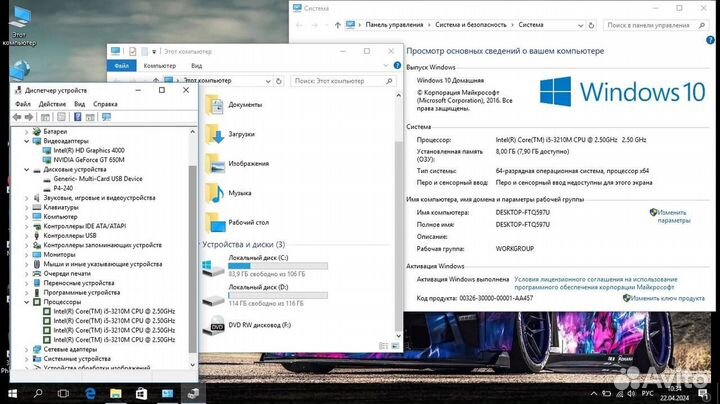
Task: Expand the Батареи node
Action: (27, 132)
